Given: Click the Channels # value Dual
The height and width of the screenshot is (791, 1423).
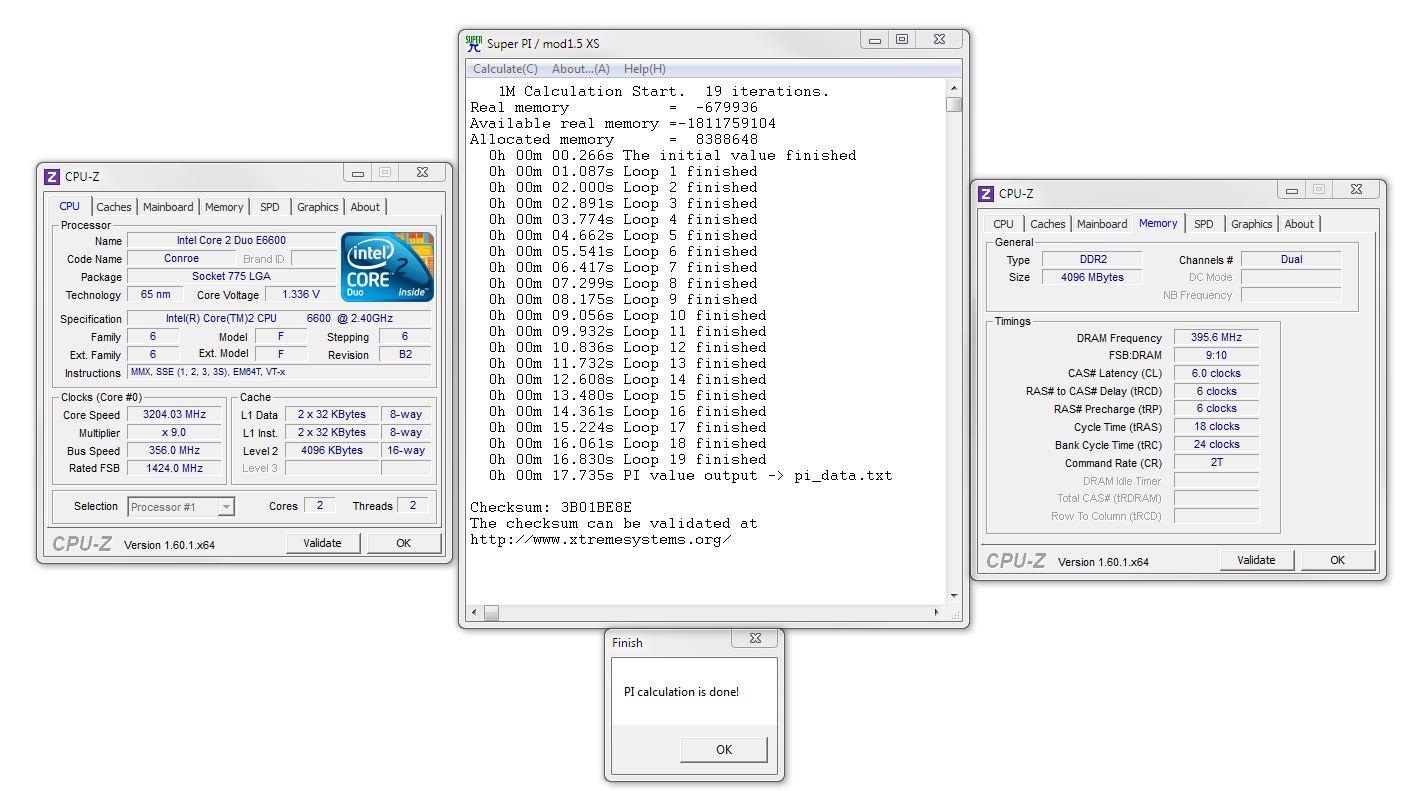Looking at the screenshot, I should 1291,259.
